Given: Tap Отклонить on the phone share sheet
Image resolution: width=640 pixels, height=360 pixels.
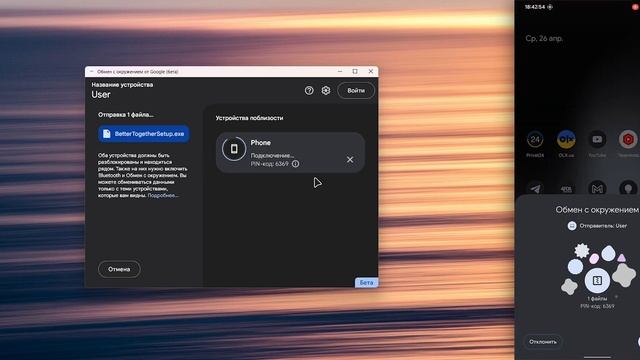Looking at the screenshot, I should 543,342.
